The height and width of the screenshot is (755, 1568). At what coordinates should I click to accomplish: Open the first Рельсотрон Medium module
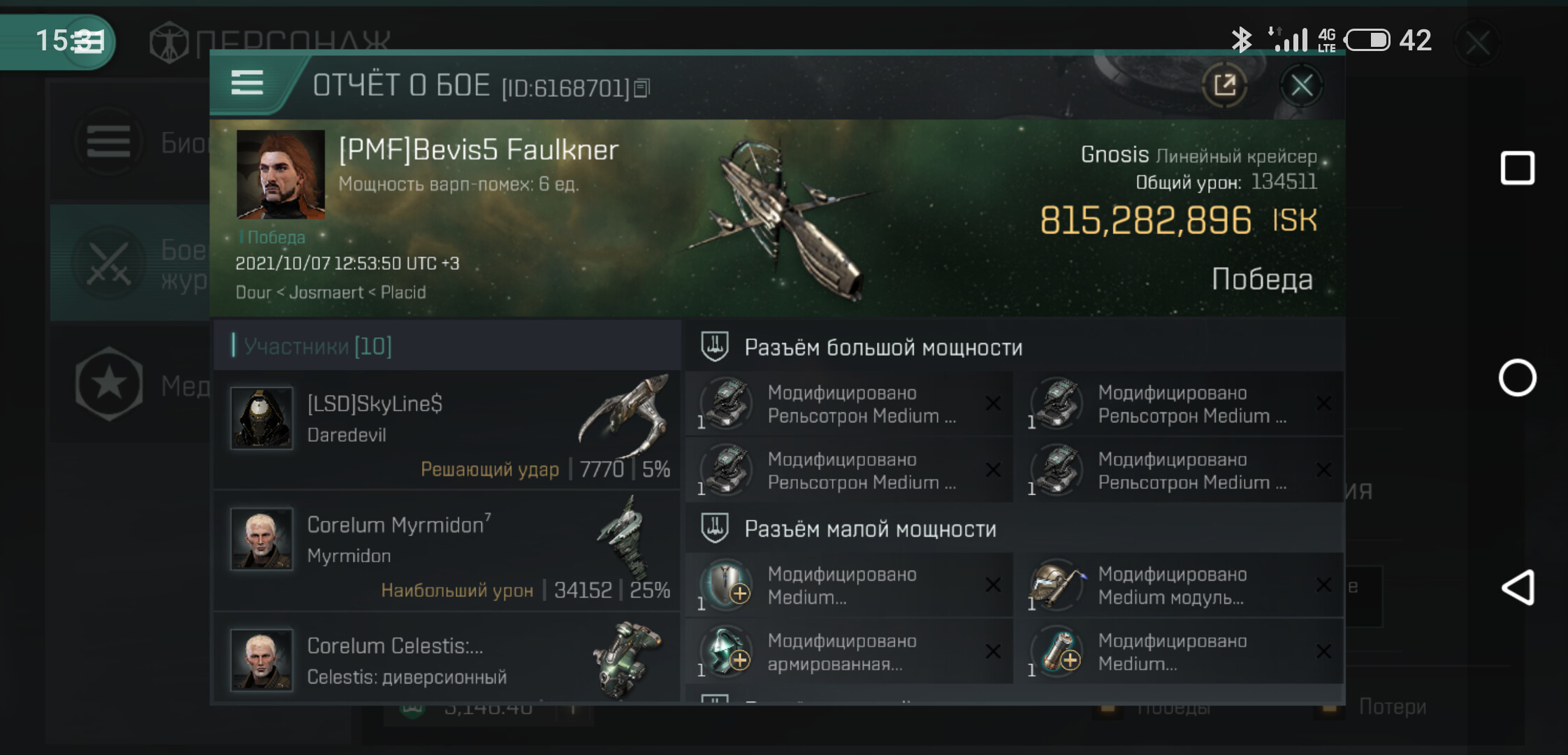[849, 404]
